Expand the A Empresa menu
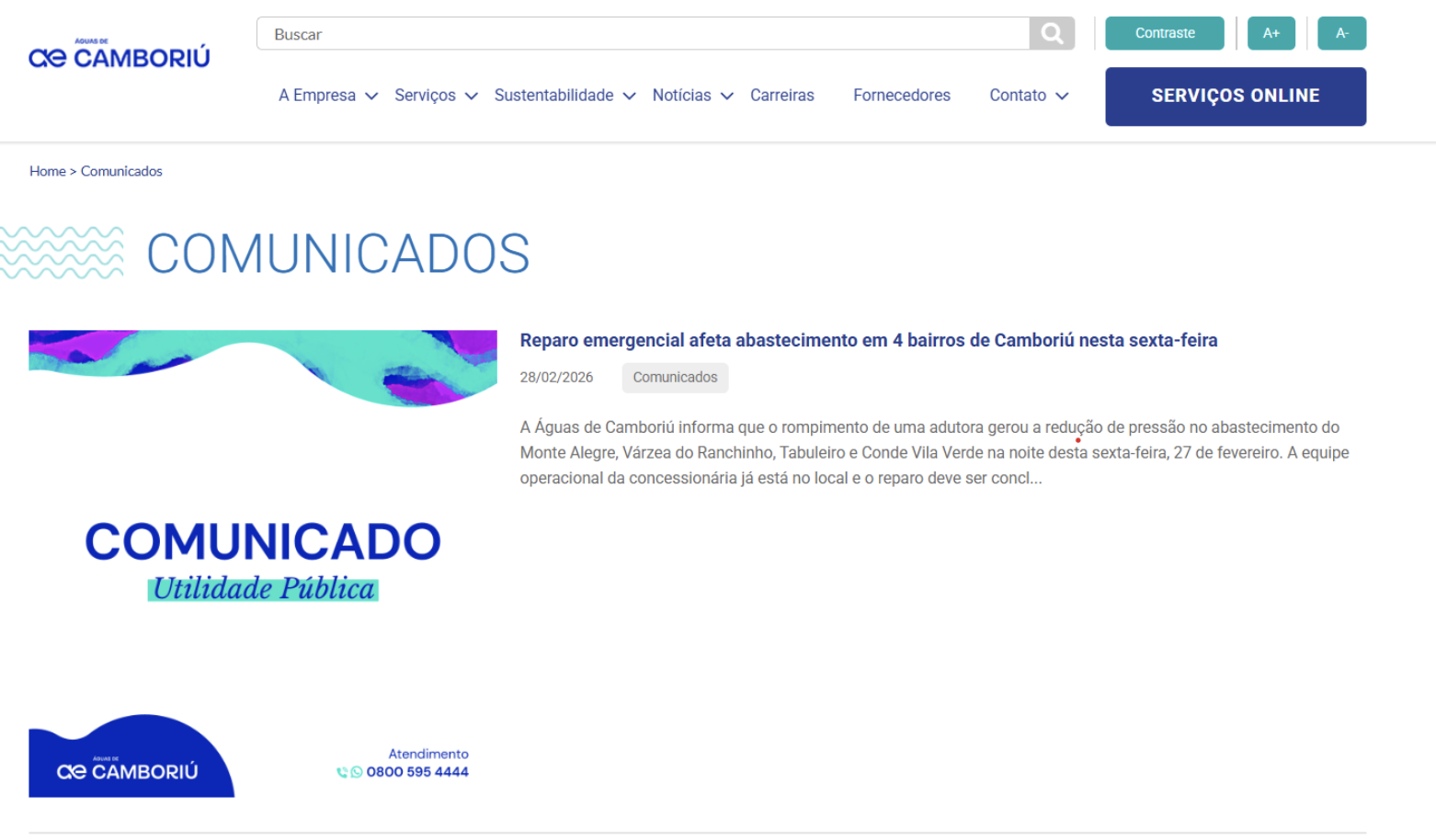Screen dimensions: 1436x840 [328, 96]
